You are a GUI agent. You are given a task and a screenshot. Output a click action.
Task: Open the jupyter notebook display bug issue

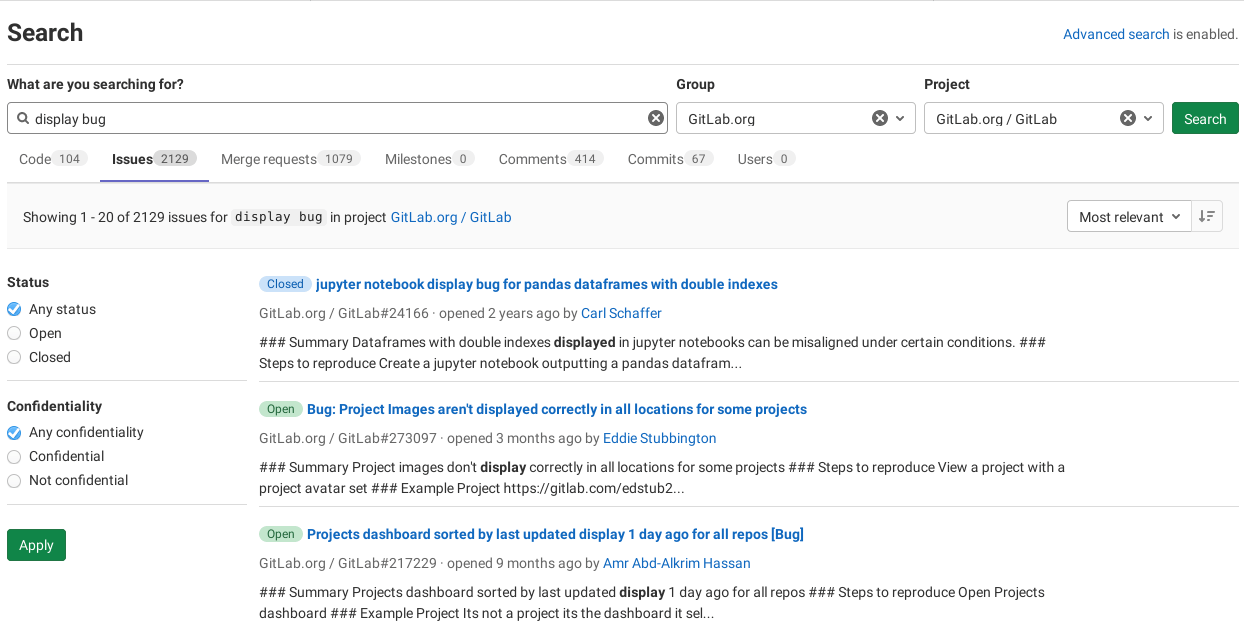pos(546,284)
